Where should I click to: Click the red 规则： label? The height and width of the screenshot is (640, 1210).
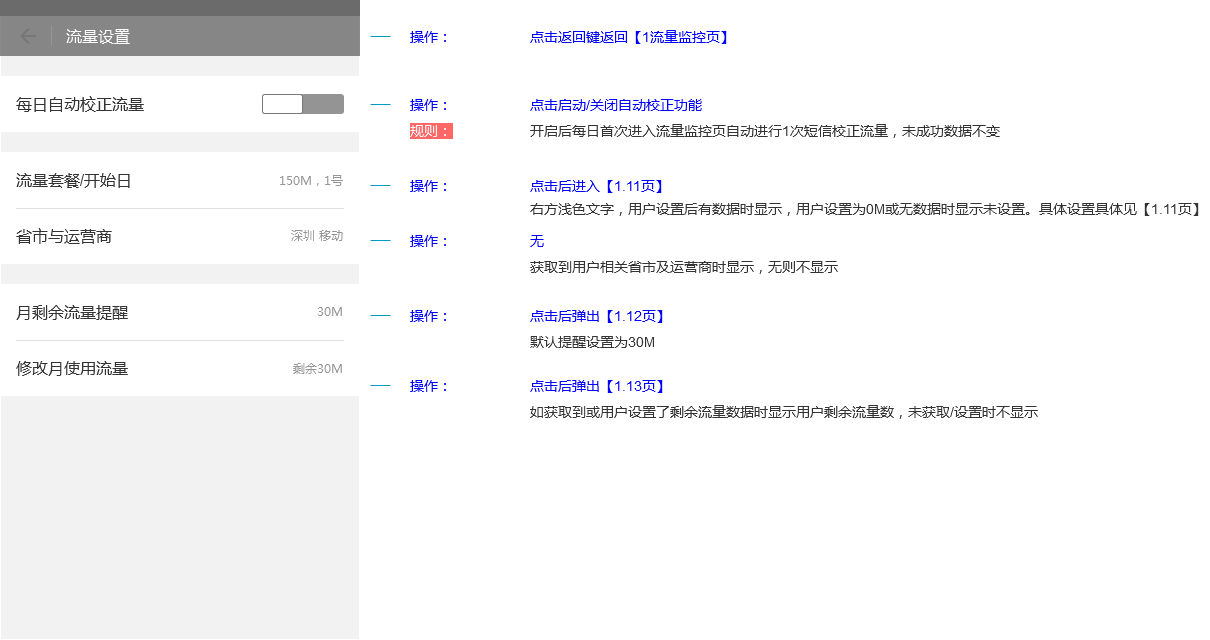pyautogui.click(x=431, y=131)
